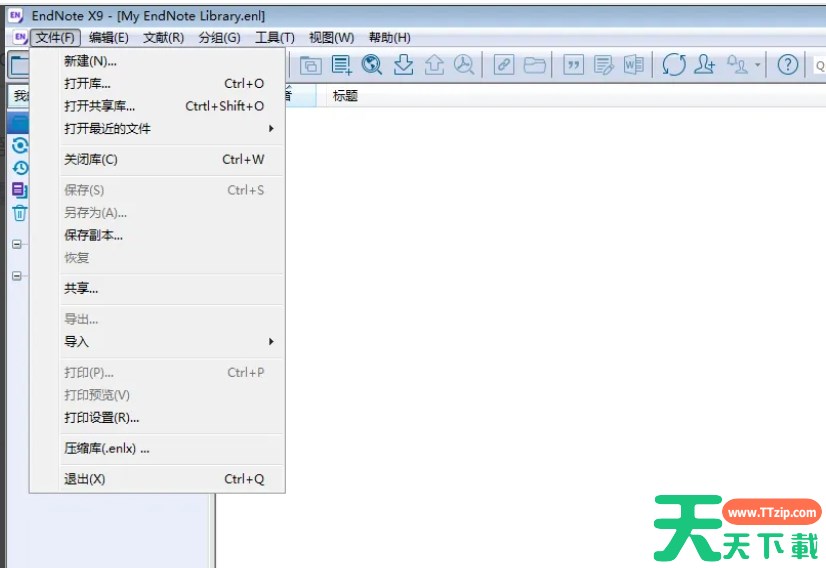Screen dimensions: 826x568
Task: Open Online Search globe icon
Action: 372,65
